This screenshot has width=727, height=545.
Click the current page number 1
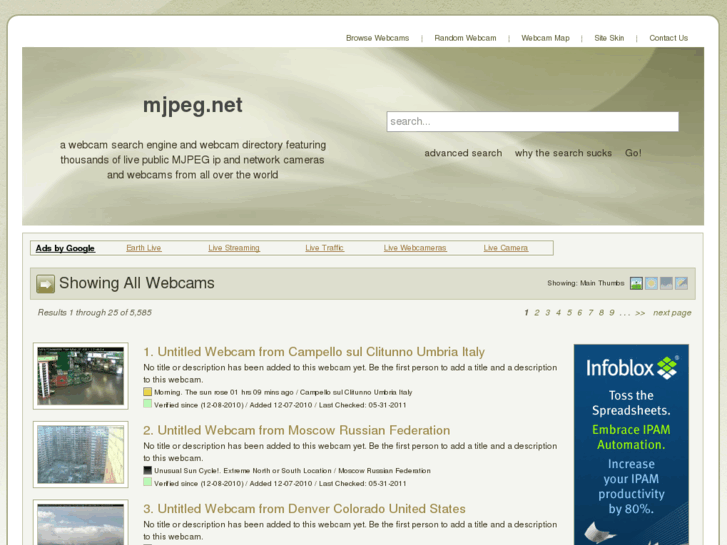(526, 313)
